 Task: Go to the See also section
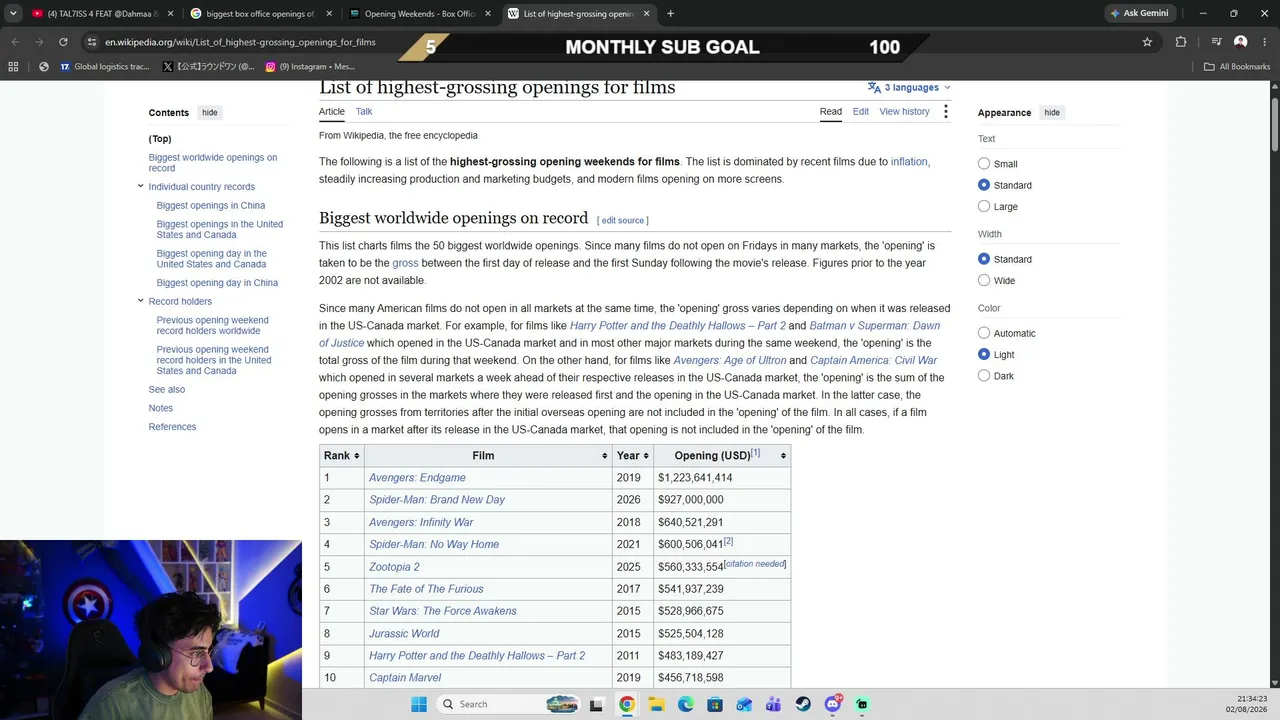pyautogui.click(x=167, y=389)
